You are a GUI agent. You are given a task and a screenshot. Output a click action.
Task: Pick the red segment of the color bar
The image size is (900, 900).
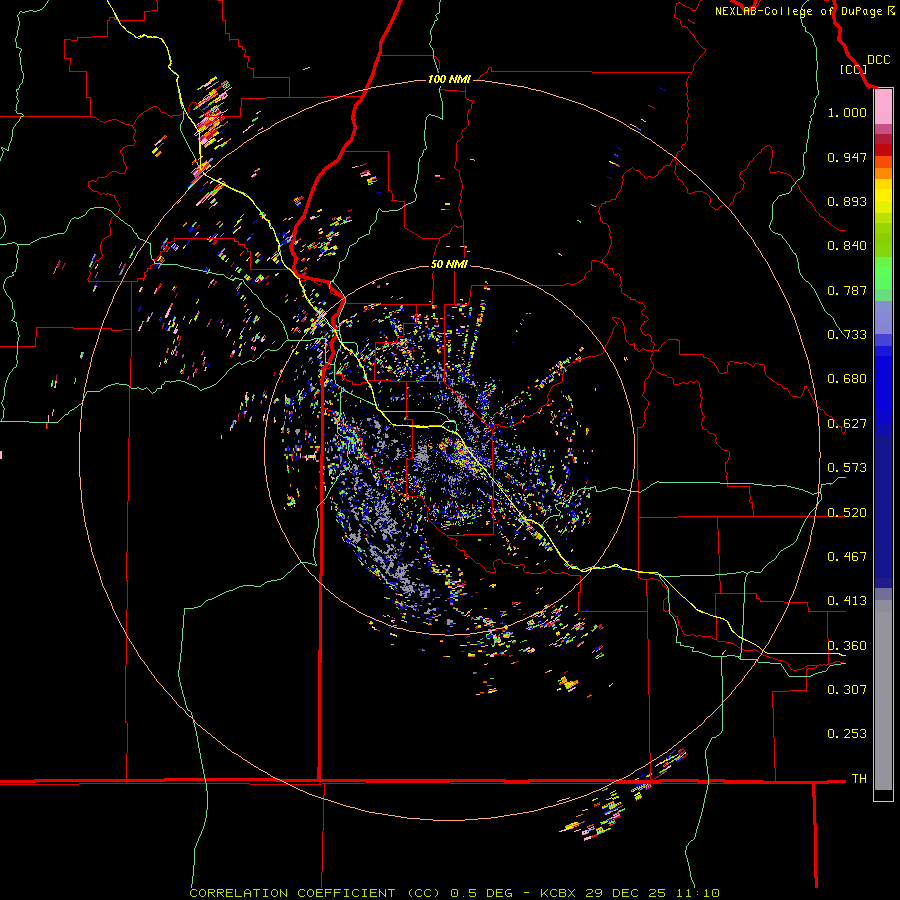(883, 150)
